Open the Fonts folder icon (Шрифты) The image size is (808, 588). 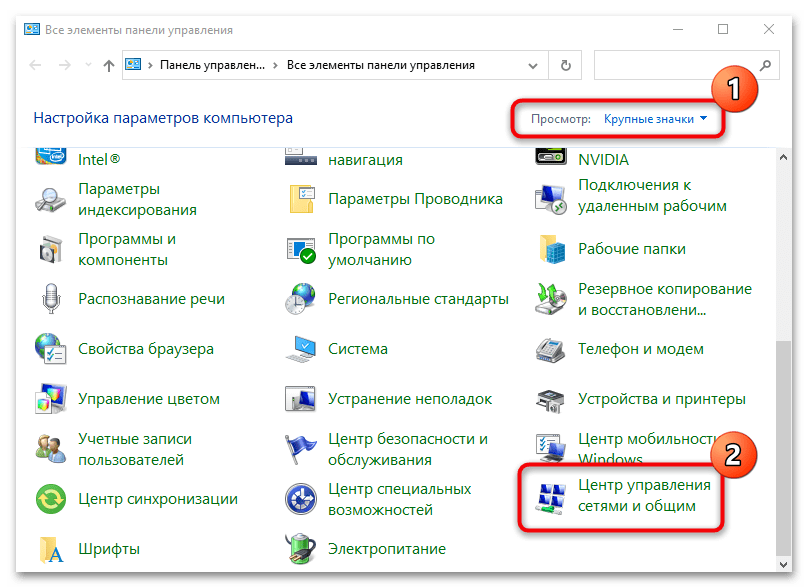pyautogui.click(x=52, y=548)
